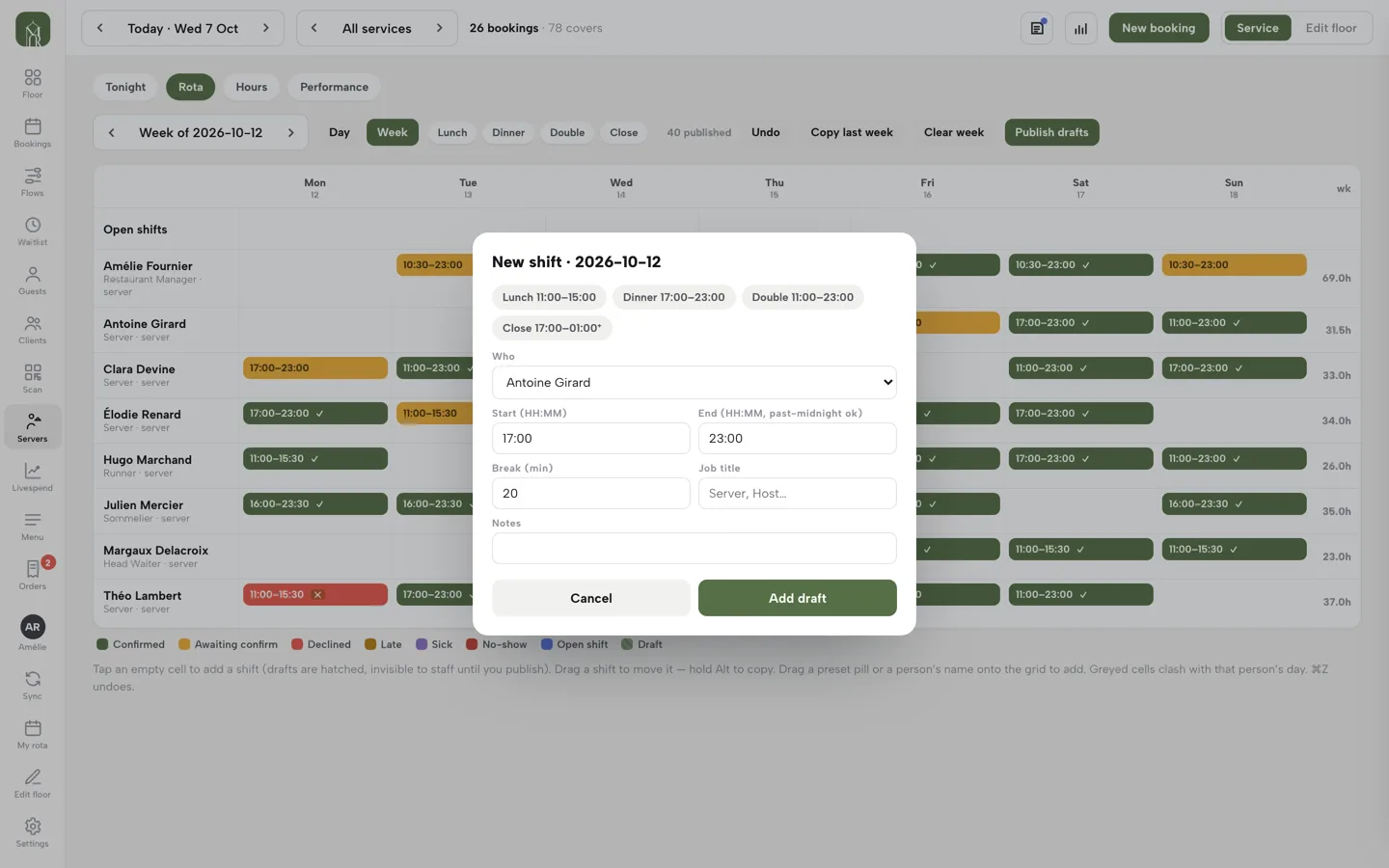This screenshot has height=868, width=1389.
Task: Click the Sync sidebar icon
Action: click(33, 686)
